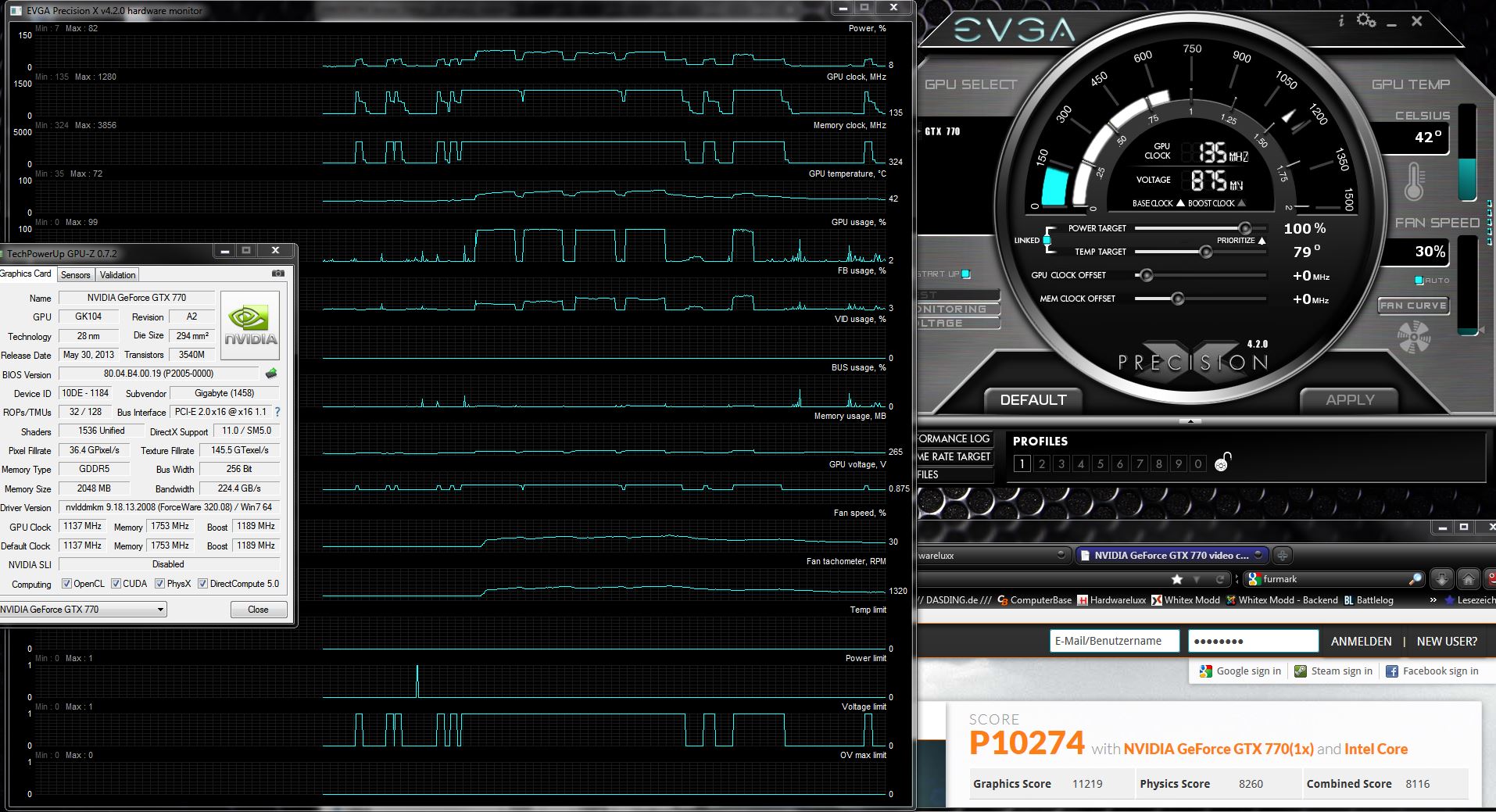The height and width of the screenshot is (812, 1496).
Task: Open EVGA Precision information (i) icon
Action: (1341, 20)
